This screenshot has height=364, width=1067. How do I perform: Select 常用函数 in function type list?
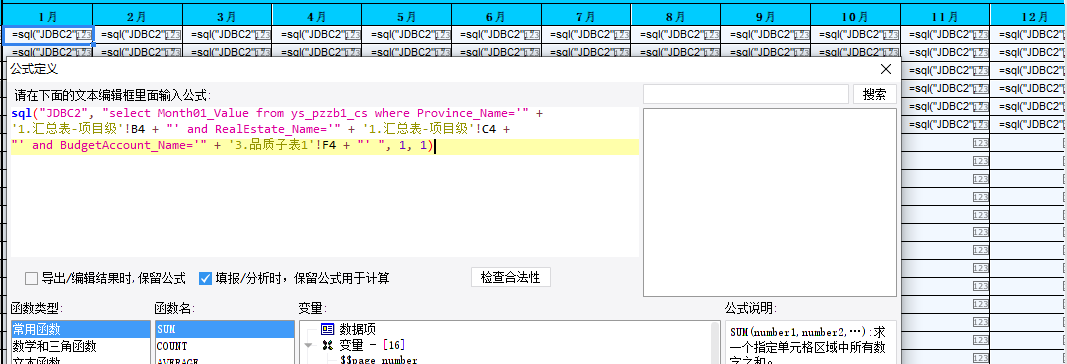80,329
